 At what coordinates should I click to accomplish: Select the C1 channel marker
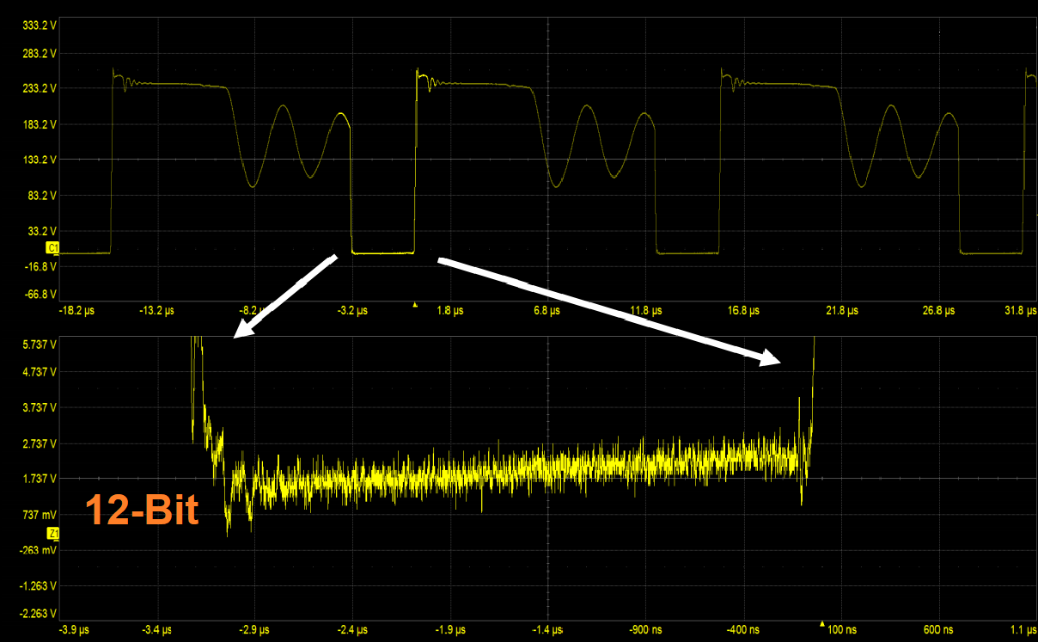click(x=52, y=248)
